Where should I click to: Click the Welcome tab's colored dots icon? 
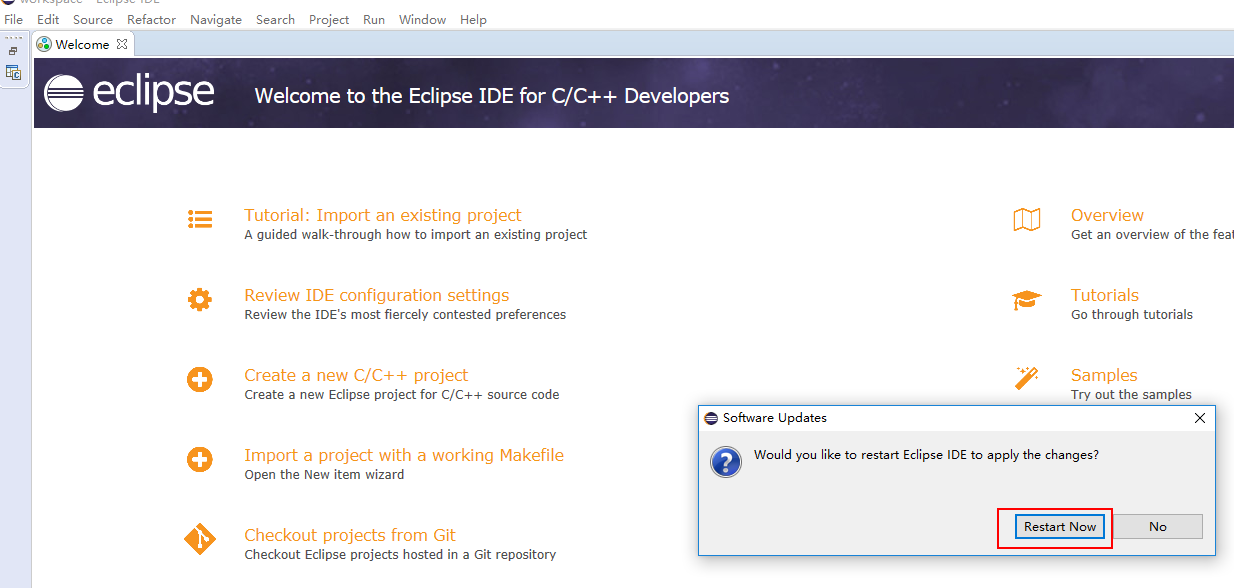point(44,44)
